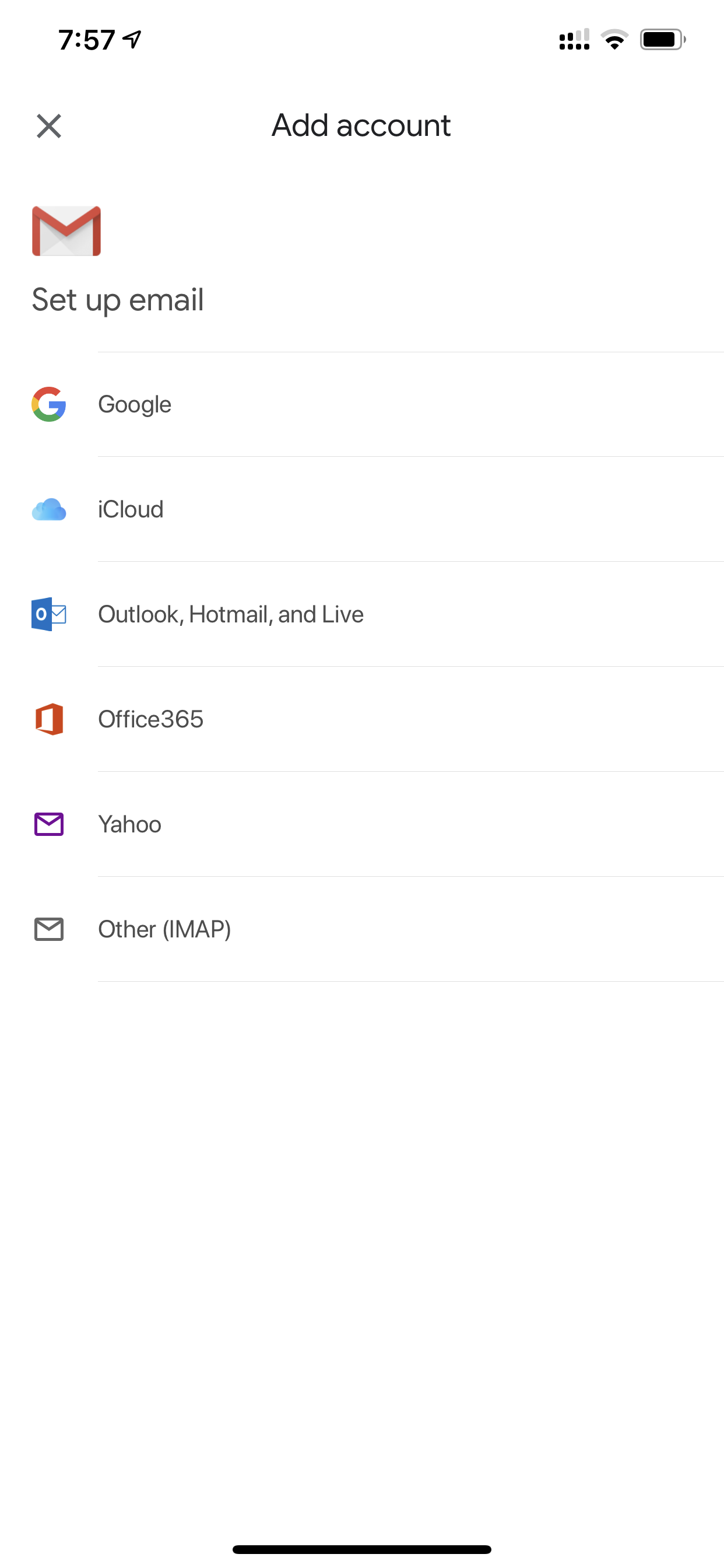
Task: Tap the 7:57 clock in status bar
Action: tap(87, 40)
